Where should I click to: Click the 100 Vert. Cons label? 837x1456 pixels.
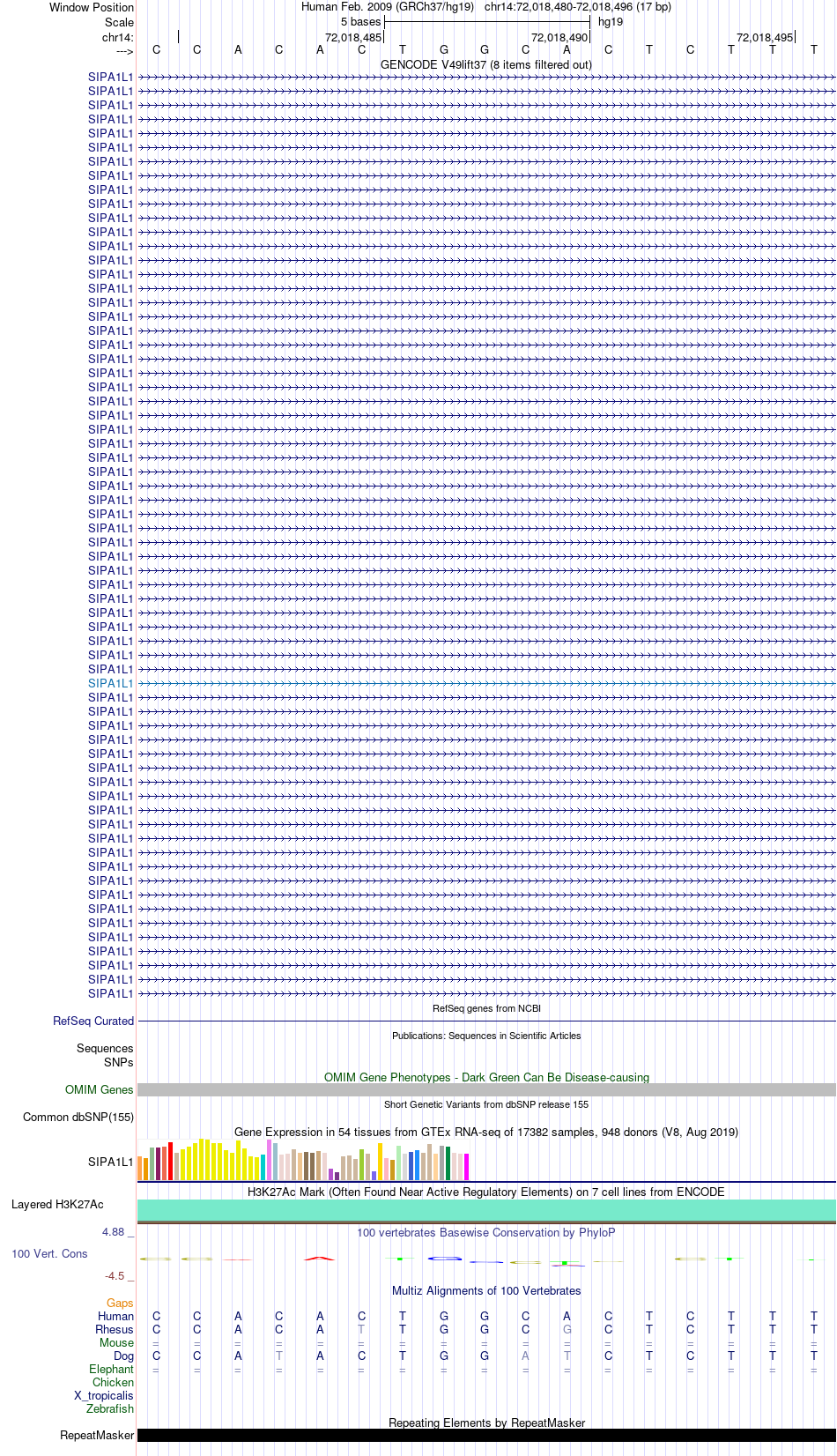click(x=49, y=1253)
